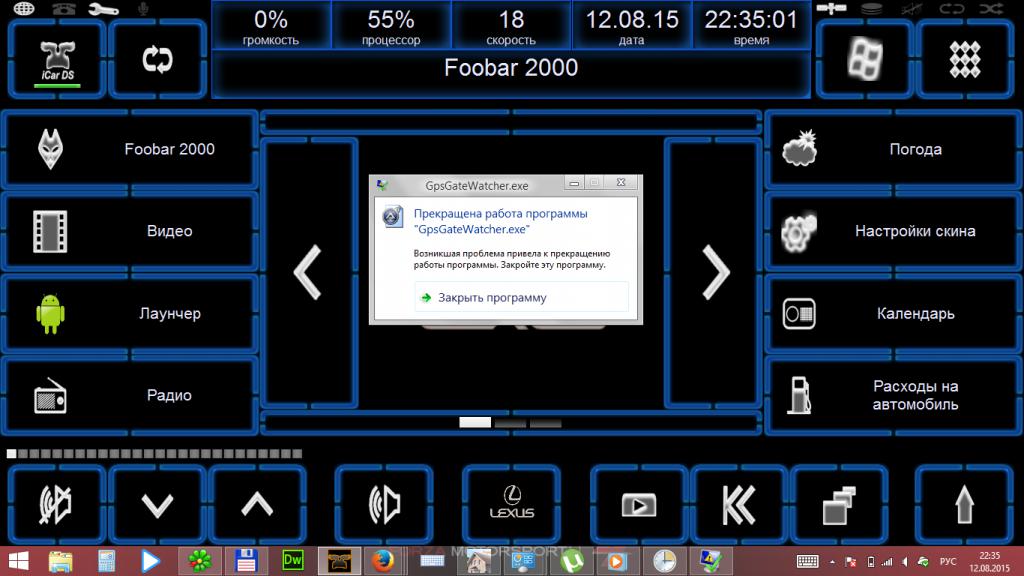Open the Радио menu item
The image size is (1024, 576).
pos(131,396)
